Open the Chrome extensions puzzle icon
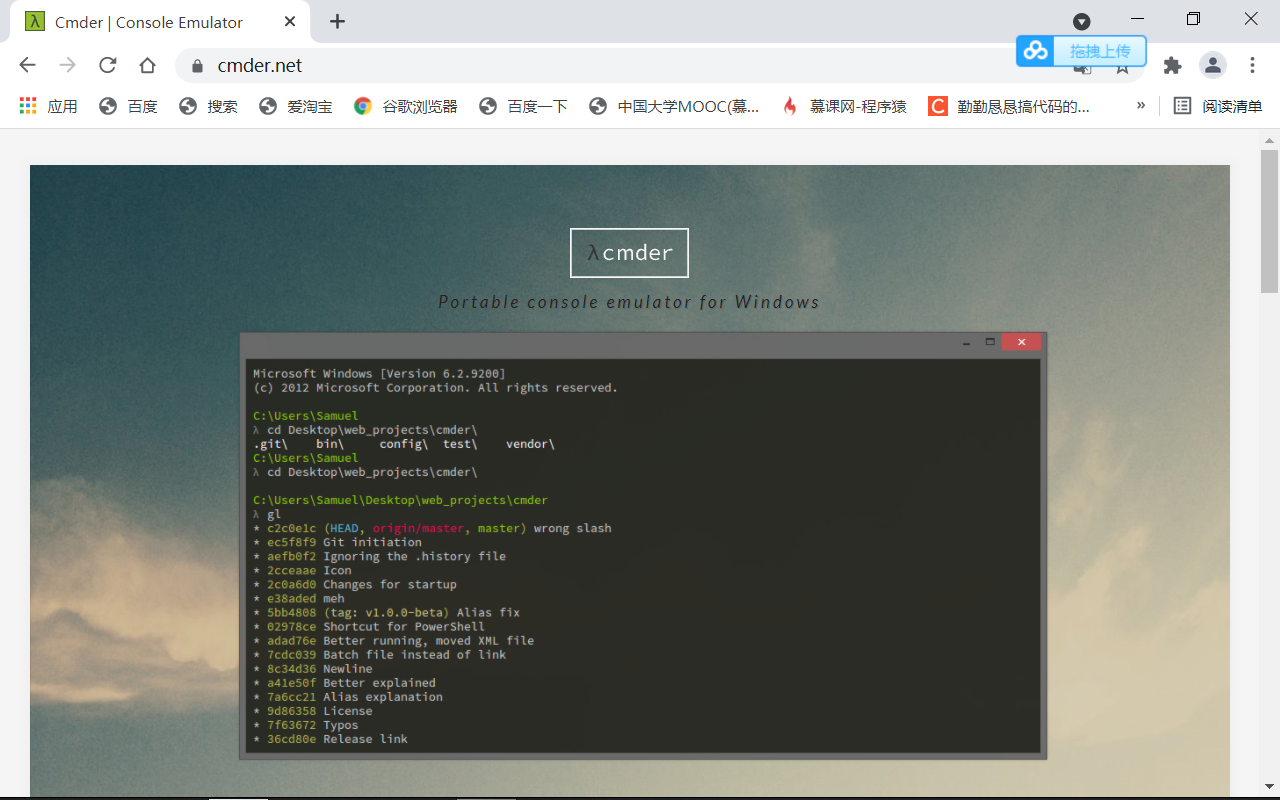1280x800 pixels. (x=1172, y=65)
